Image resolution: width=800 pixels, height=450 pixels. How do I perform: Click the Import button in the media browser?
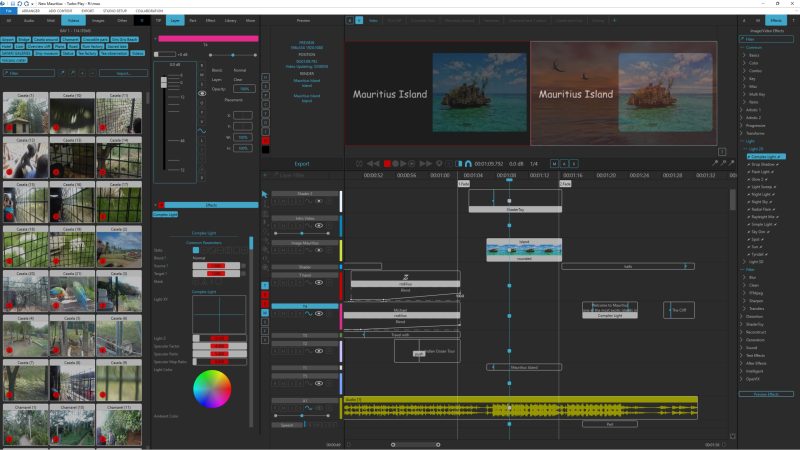click(x=123, y=73)
